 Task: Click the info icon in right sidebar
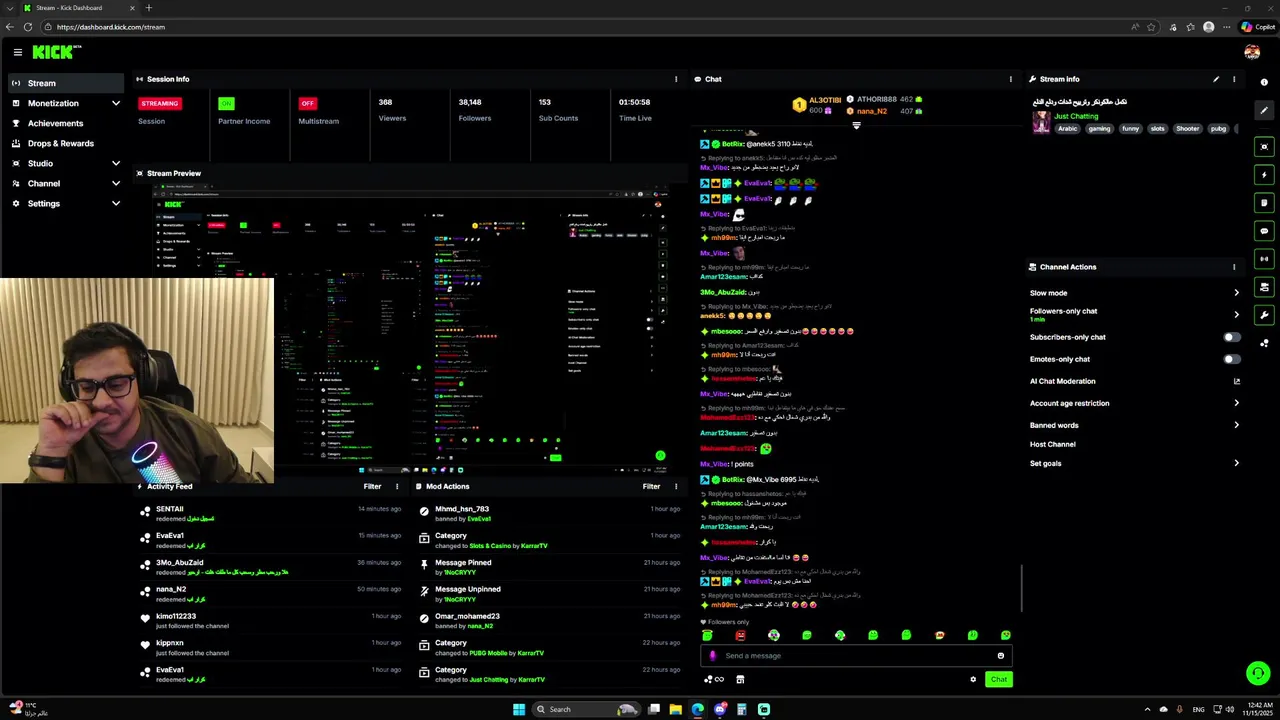[x=1264, y=82]
